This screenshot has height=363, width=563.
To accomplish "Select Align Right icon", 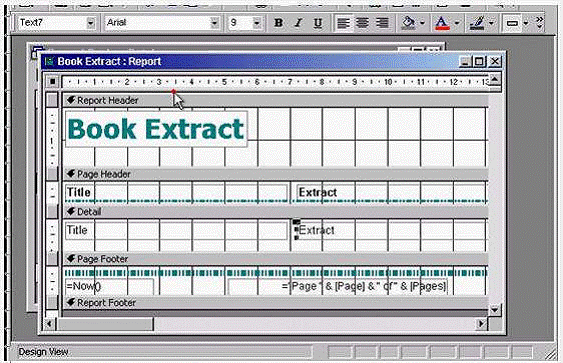I will pyautogui.click(x=382, y=23).
